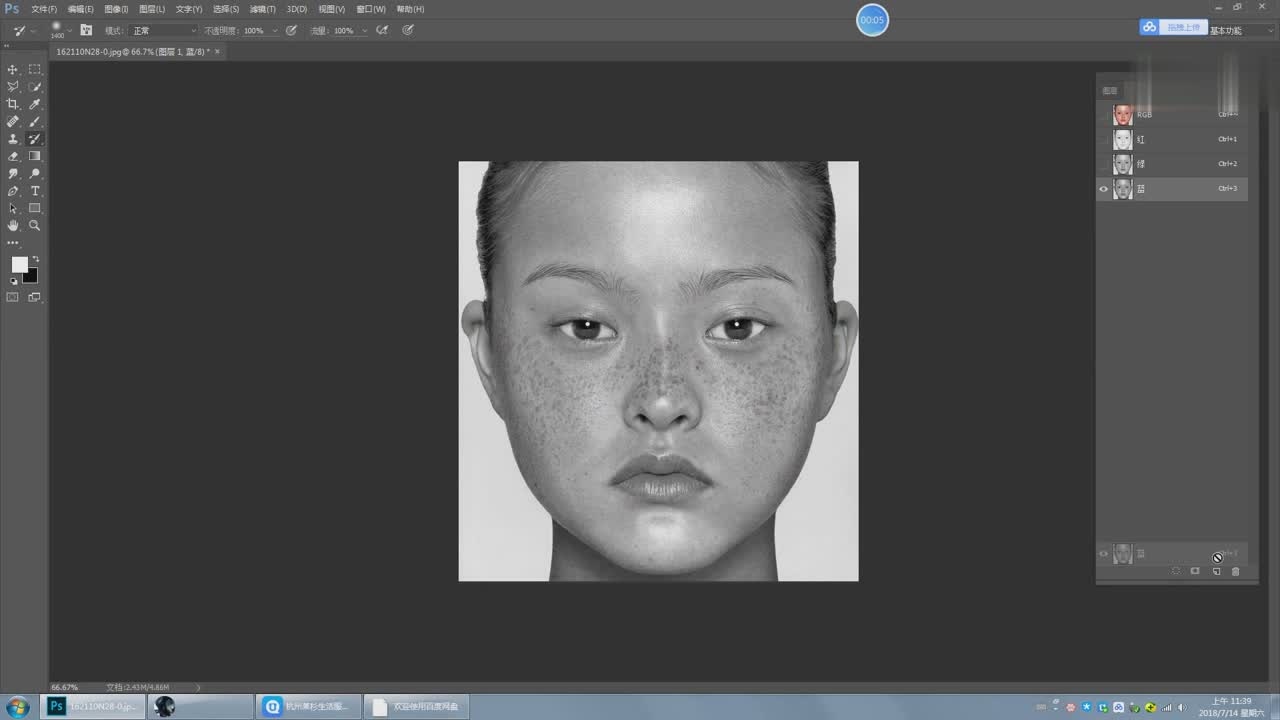This screenshot has height=720, width=1280.
Task: Select the Healing Brush tool
Action: tap(13, 121)
